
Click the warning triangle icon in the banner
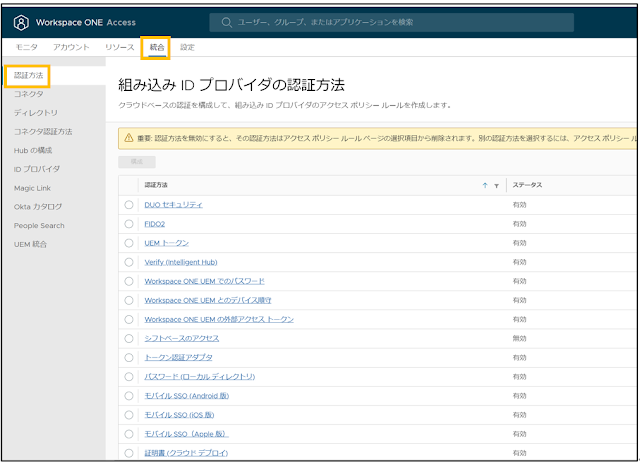point(129,138)
